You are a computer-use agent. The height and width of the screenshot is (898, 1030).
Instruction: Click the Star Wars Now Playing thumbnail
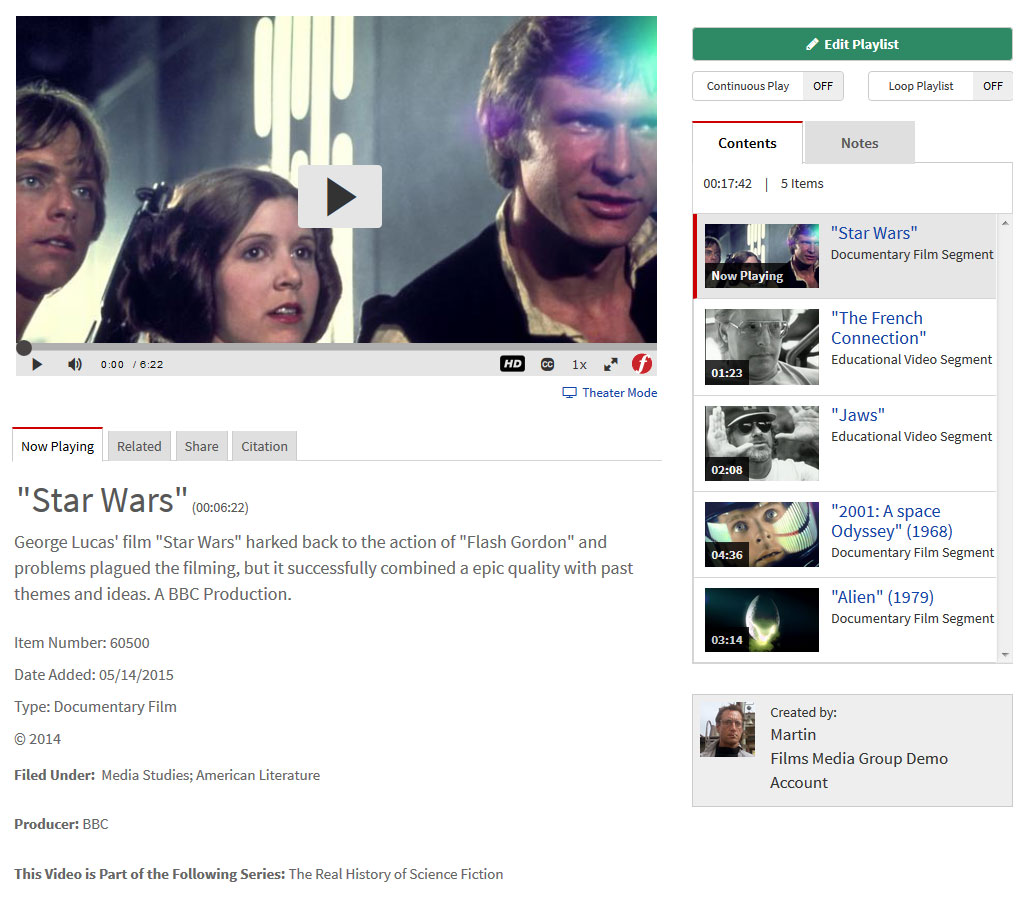(762, 256)
